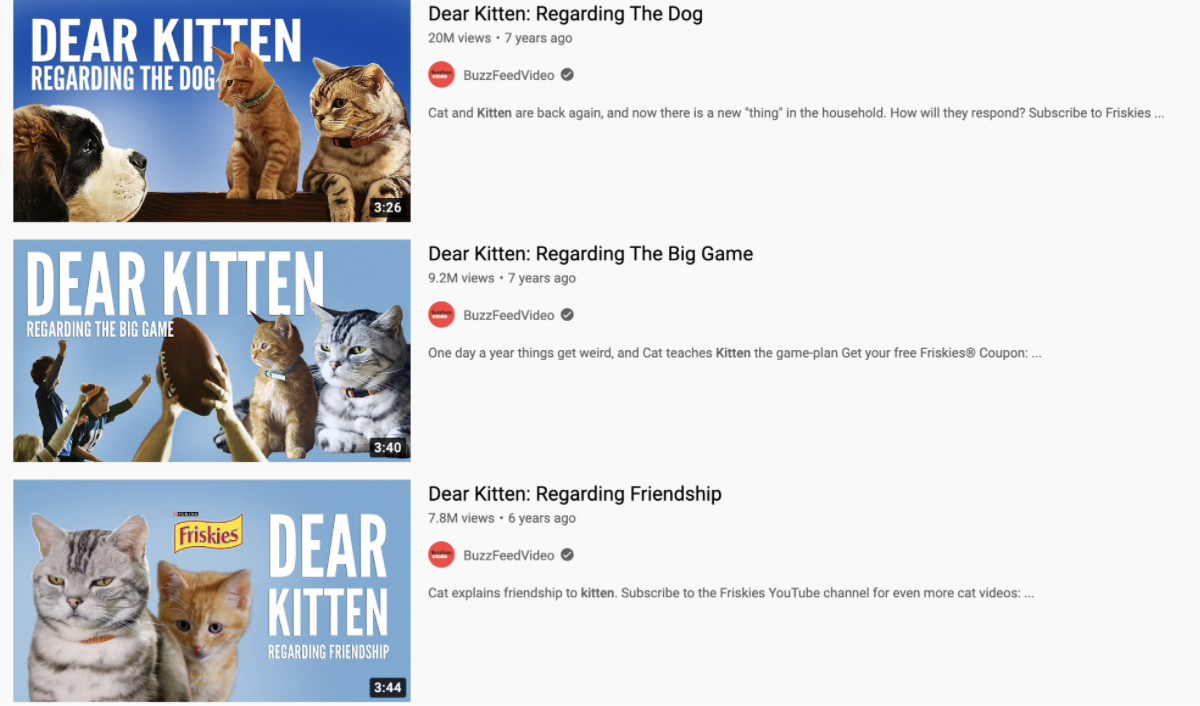This screenshot has height=706, width=1200.
Task: Click title 'Dear Kitten: Regarding The Dog'
Action: pyautogui.click(x=565, y=14)
